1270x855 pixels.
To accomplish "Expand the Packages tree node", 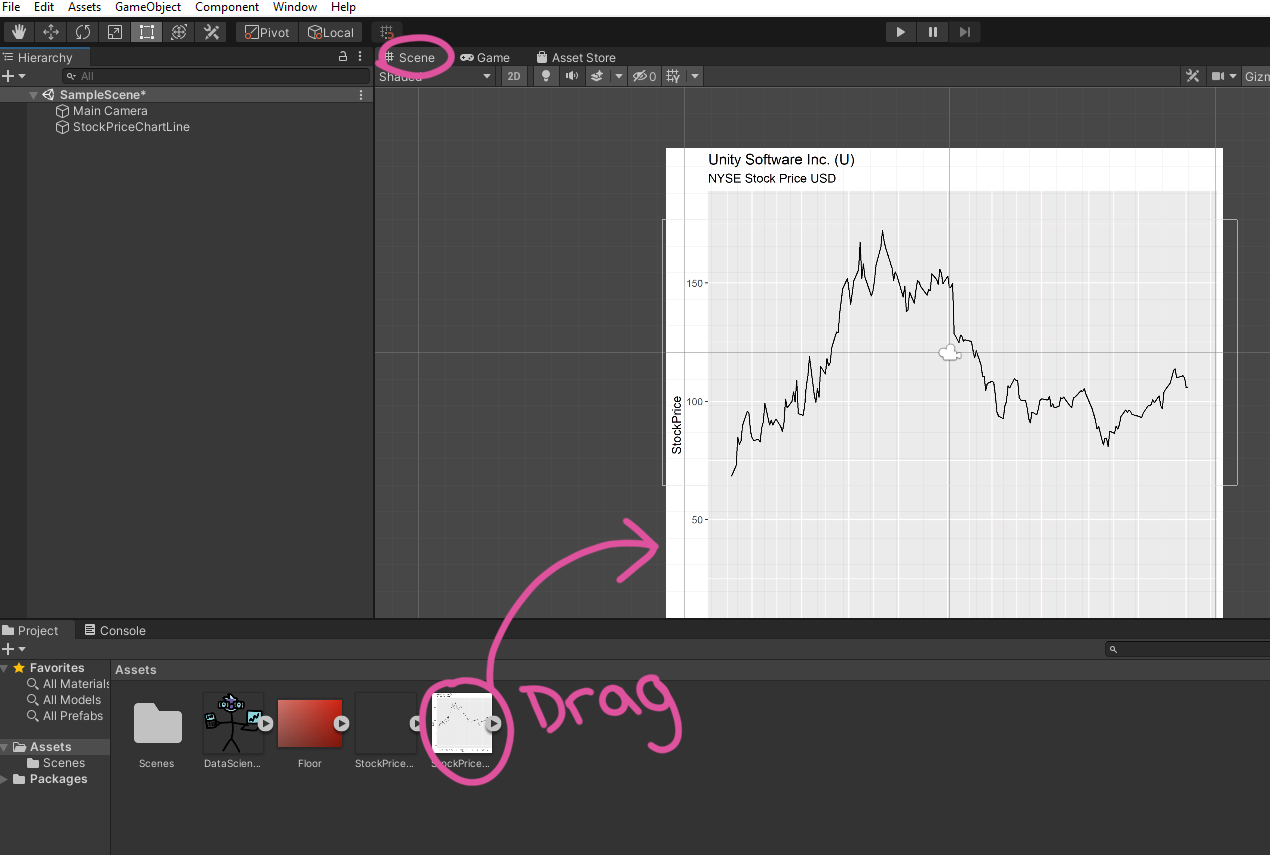I will click(5, 779).
